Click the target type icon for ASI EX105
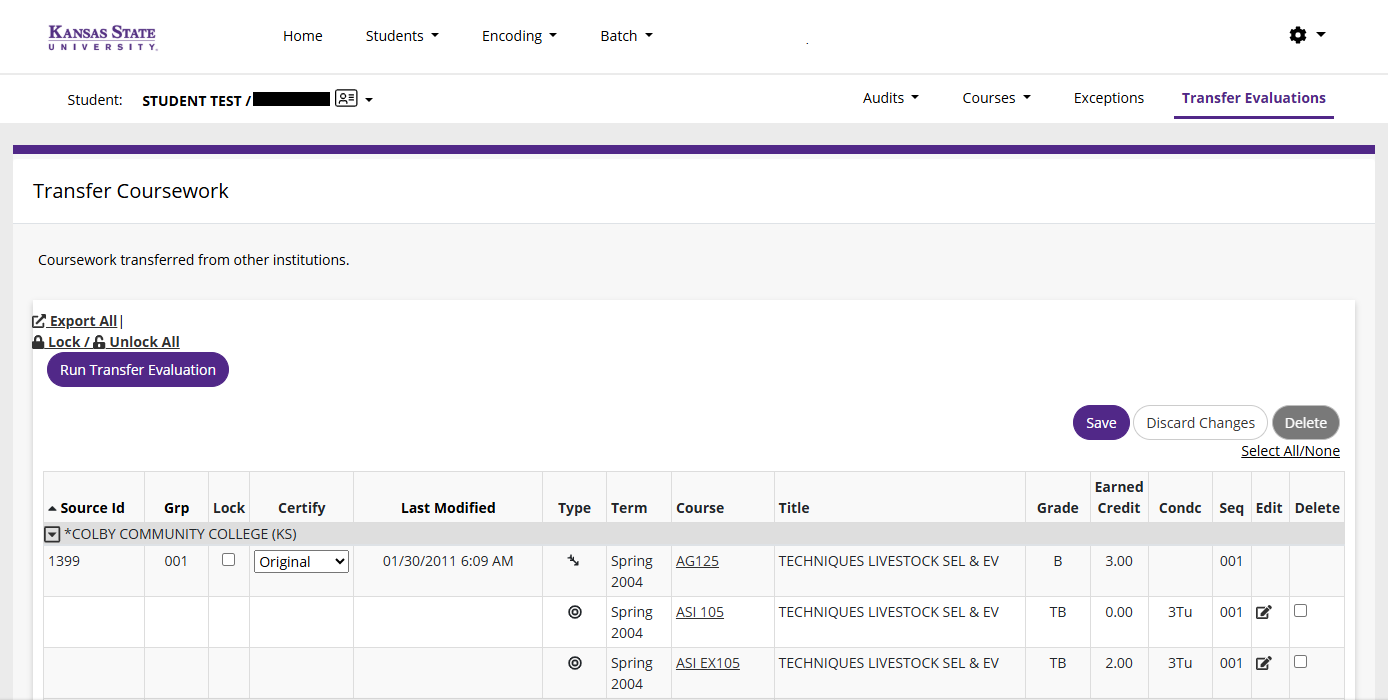 [574, 663]
